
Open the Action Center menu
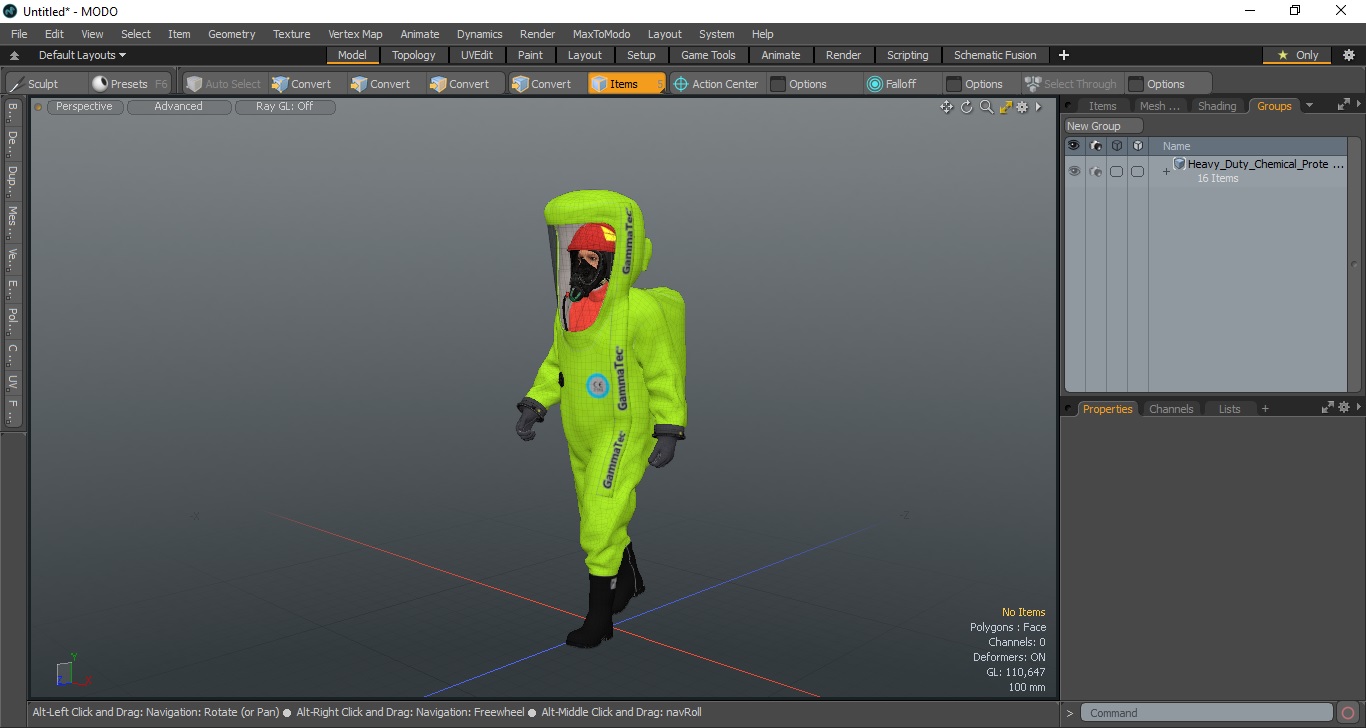[x=716, y=84]
